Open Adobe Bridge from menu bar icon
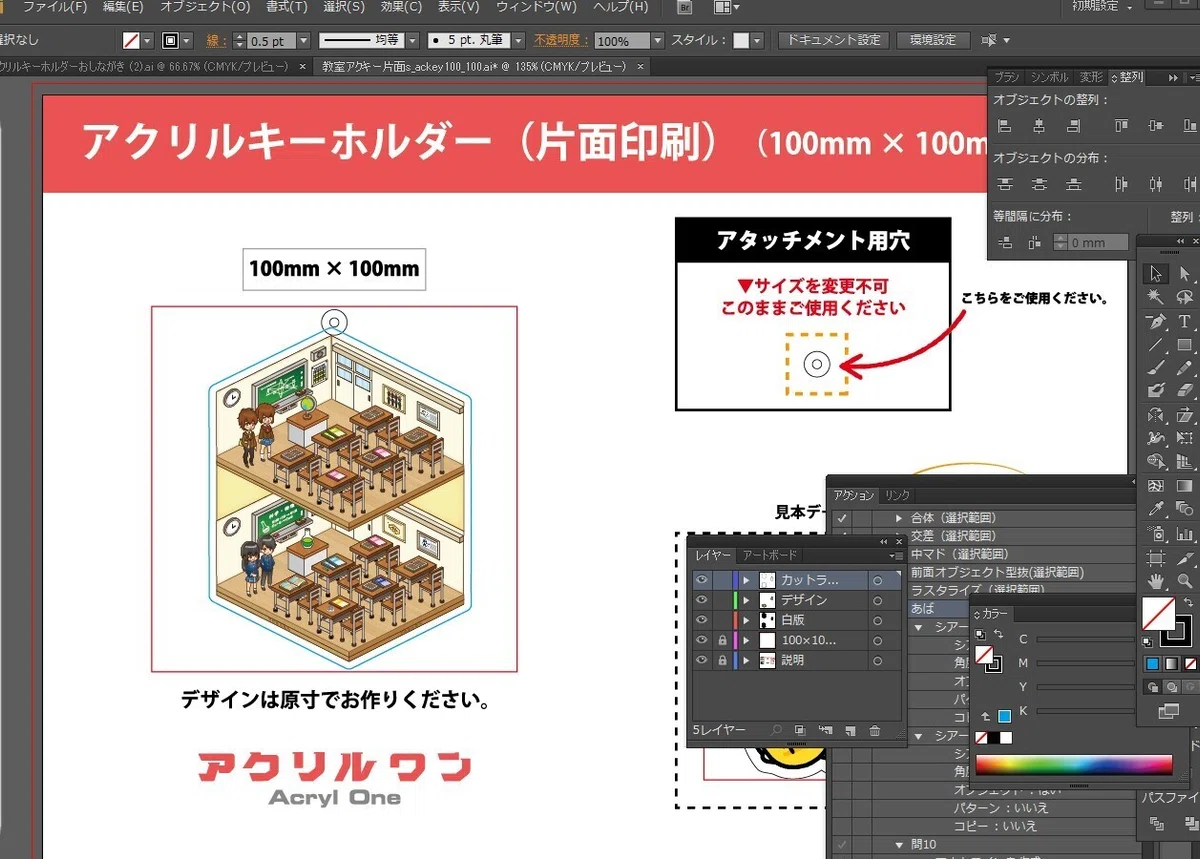Screen dimensions: 1200x859 (685, 7)
